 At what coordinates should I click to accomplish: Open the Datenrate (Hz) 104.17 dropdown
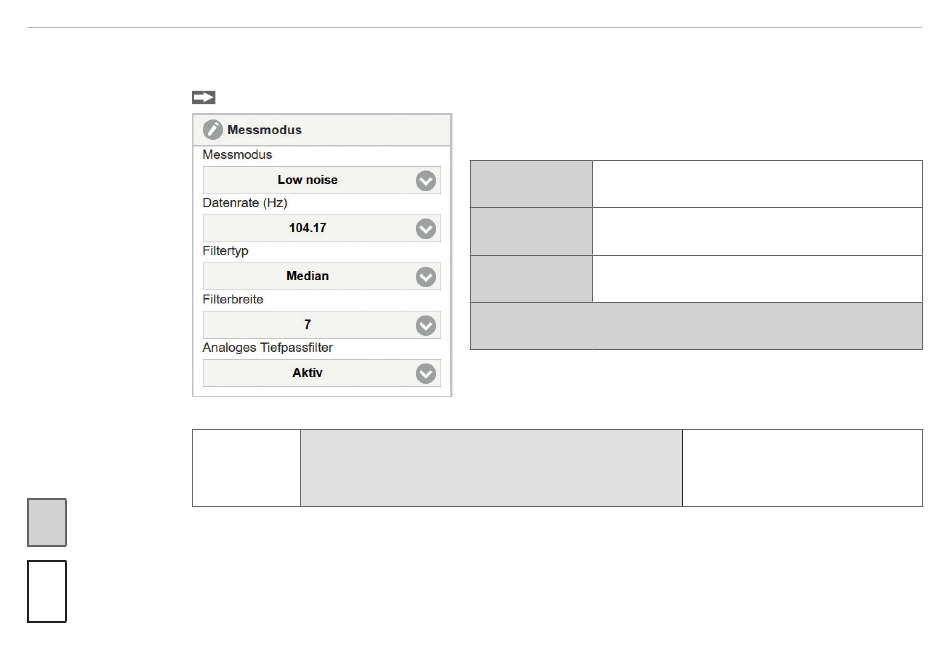click(x=322, y=228)
